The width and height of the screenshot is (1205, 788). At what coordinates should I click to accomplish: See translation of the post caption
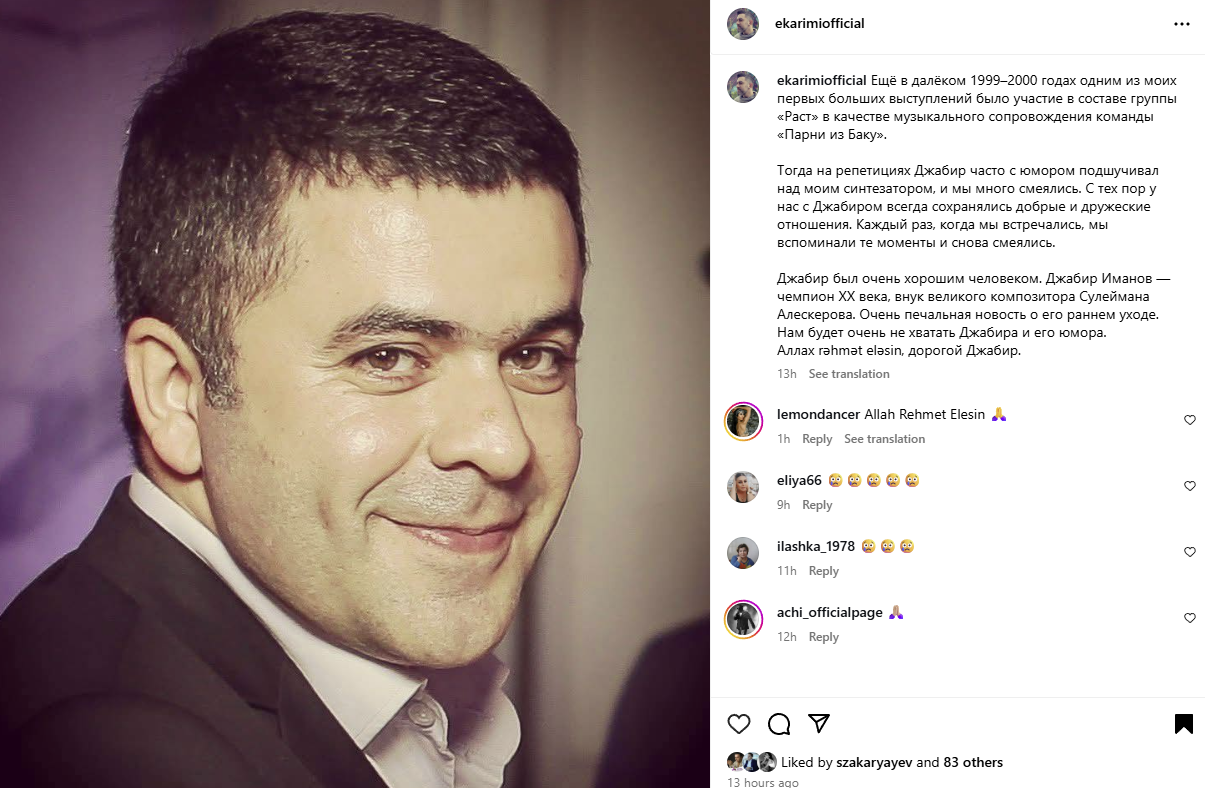coord(849,374)
